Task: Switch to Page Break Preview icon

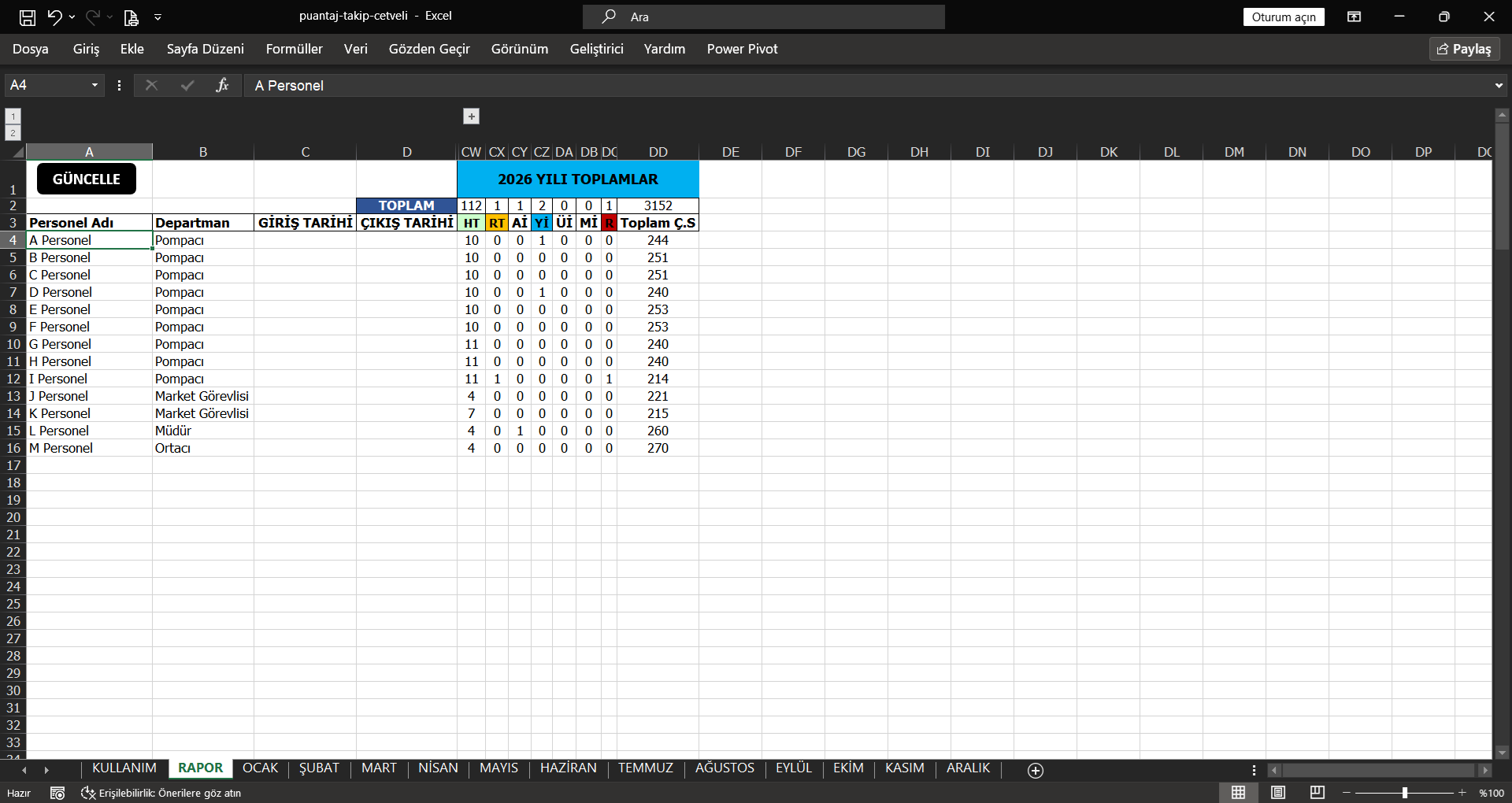Action: (x=1317, y=792)
